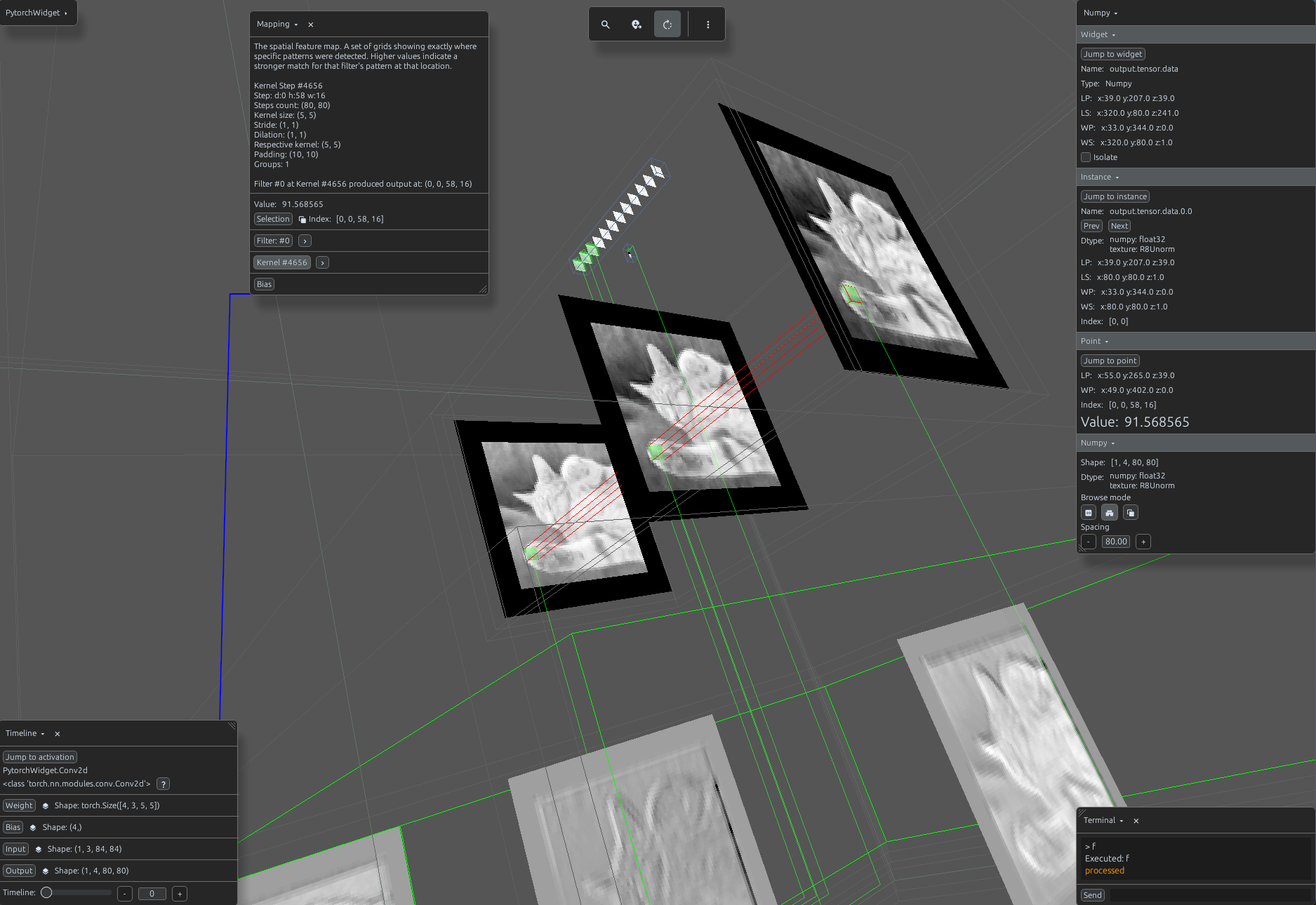Click Jump to instance button
The image size is (1316, 905).
point(1115,196)
